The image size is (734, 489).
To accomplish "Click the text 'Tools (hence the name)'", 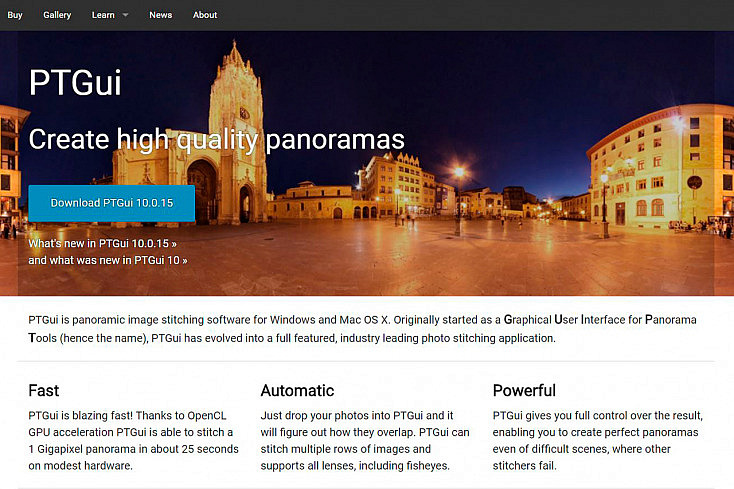I will tap(88, 338).
